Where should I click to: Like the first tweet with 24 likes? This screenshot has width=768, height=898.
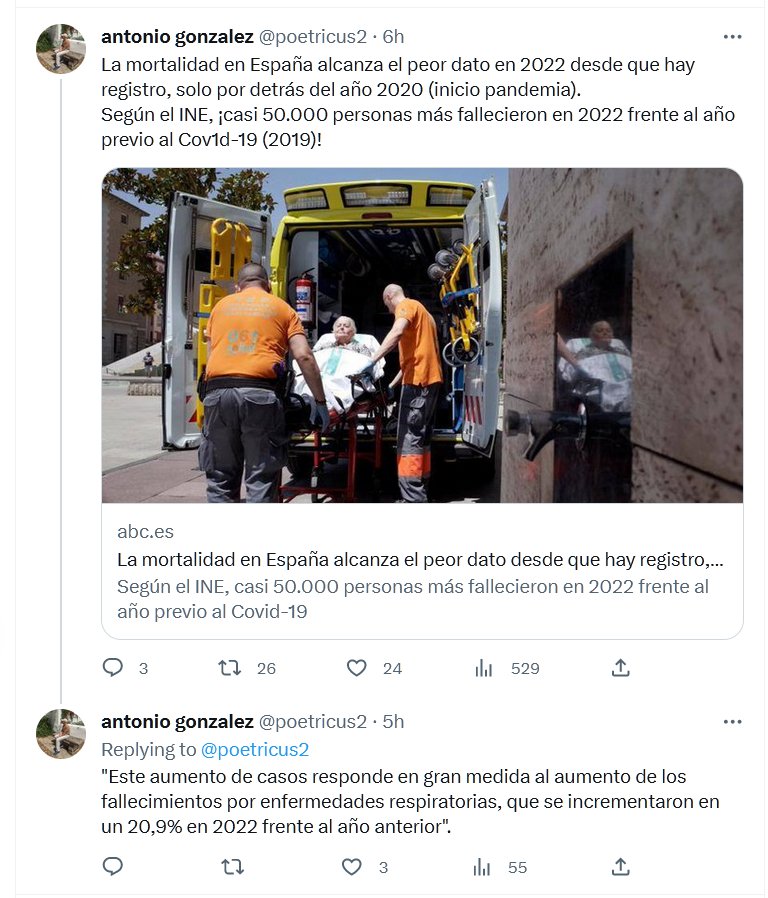(356, 668)
